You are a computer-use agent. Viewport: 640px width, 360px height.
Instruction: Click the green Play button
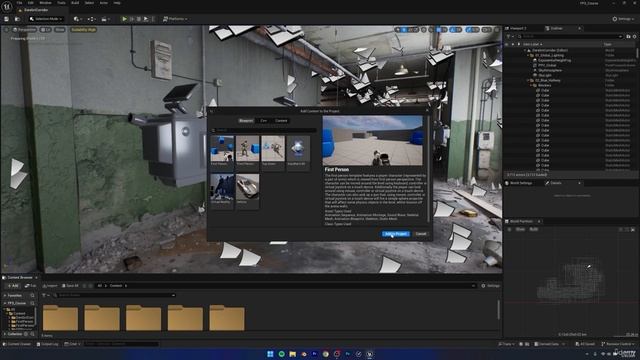point(124,19)
